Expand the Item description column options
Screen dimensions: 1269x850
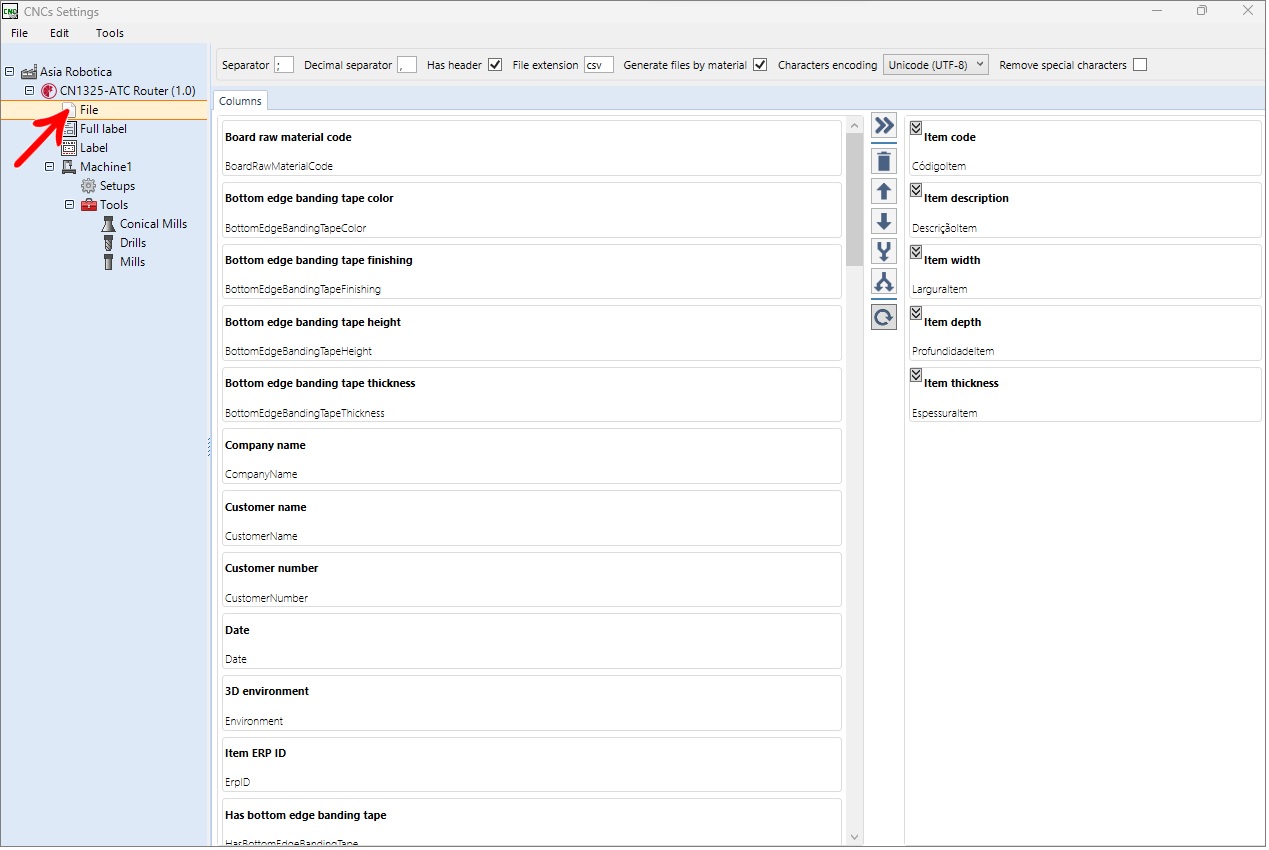[x=916, y=189]
